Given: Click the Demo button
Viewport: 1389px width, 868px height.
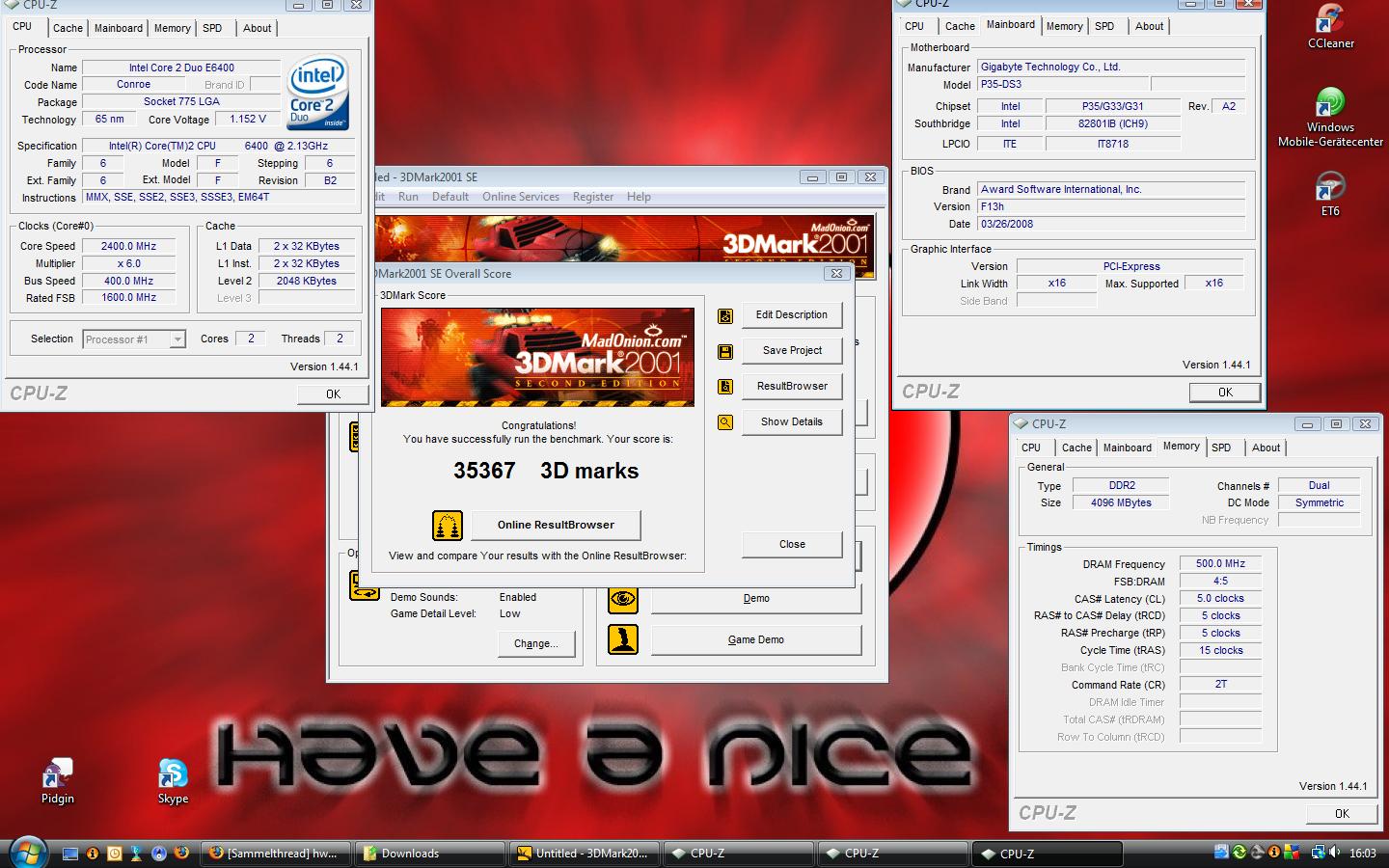Looking at the screenshot, I should (755, 599).
